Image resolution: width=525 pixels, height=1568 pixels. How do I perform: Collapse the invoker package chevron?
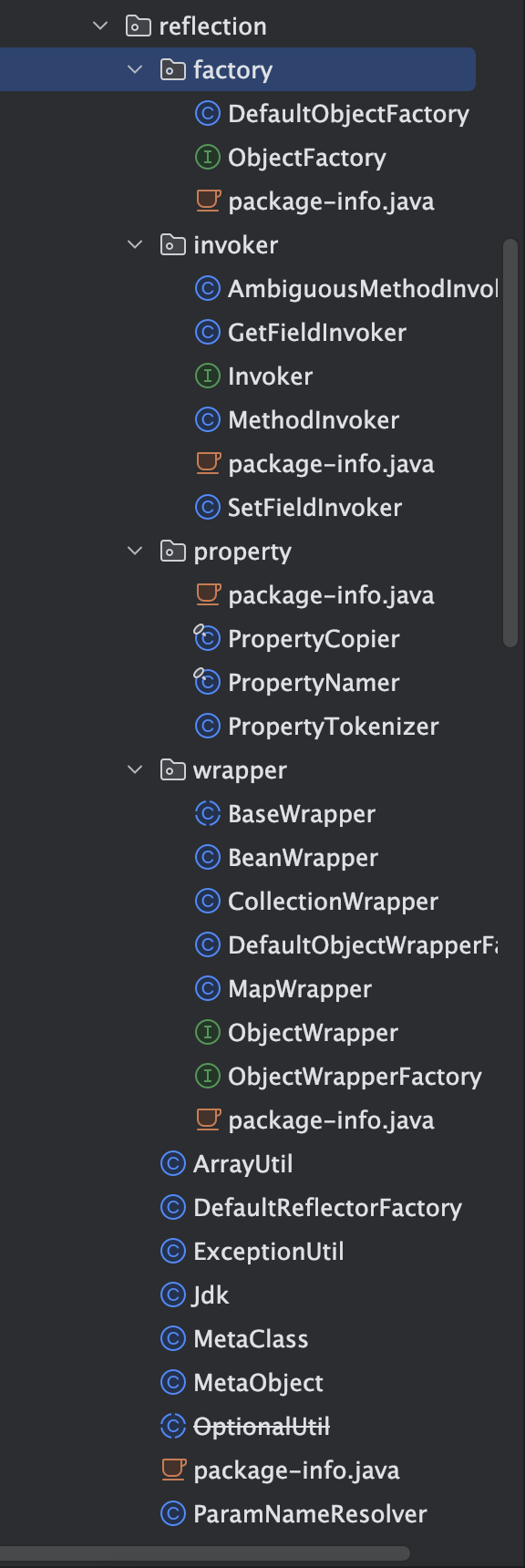[x=135, y=245]
